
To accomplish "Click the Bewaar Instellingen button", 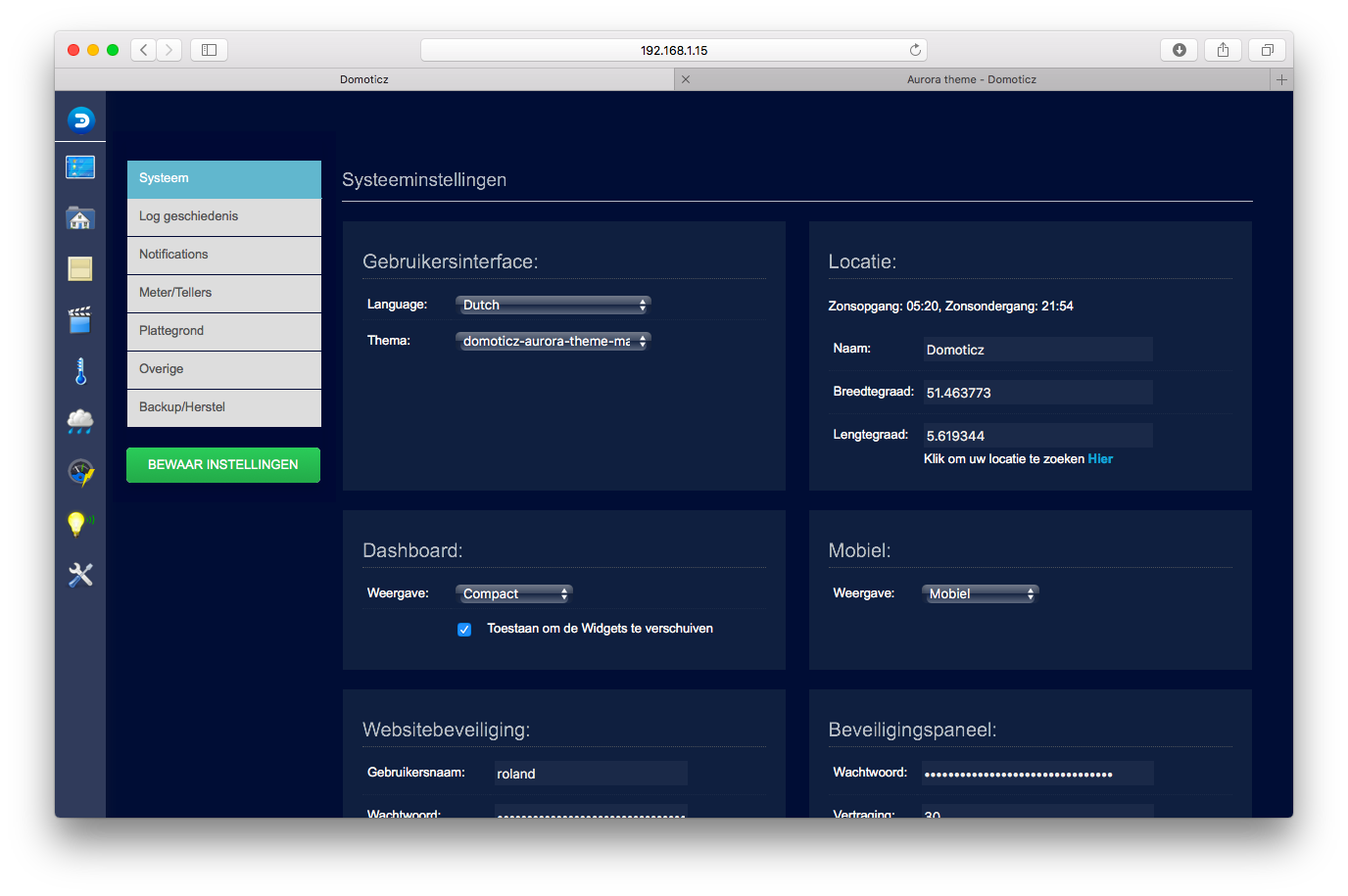I will click(223, 465).
